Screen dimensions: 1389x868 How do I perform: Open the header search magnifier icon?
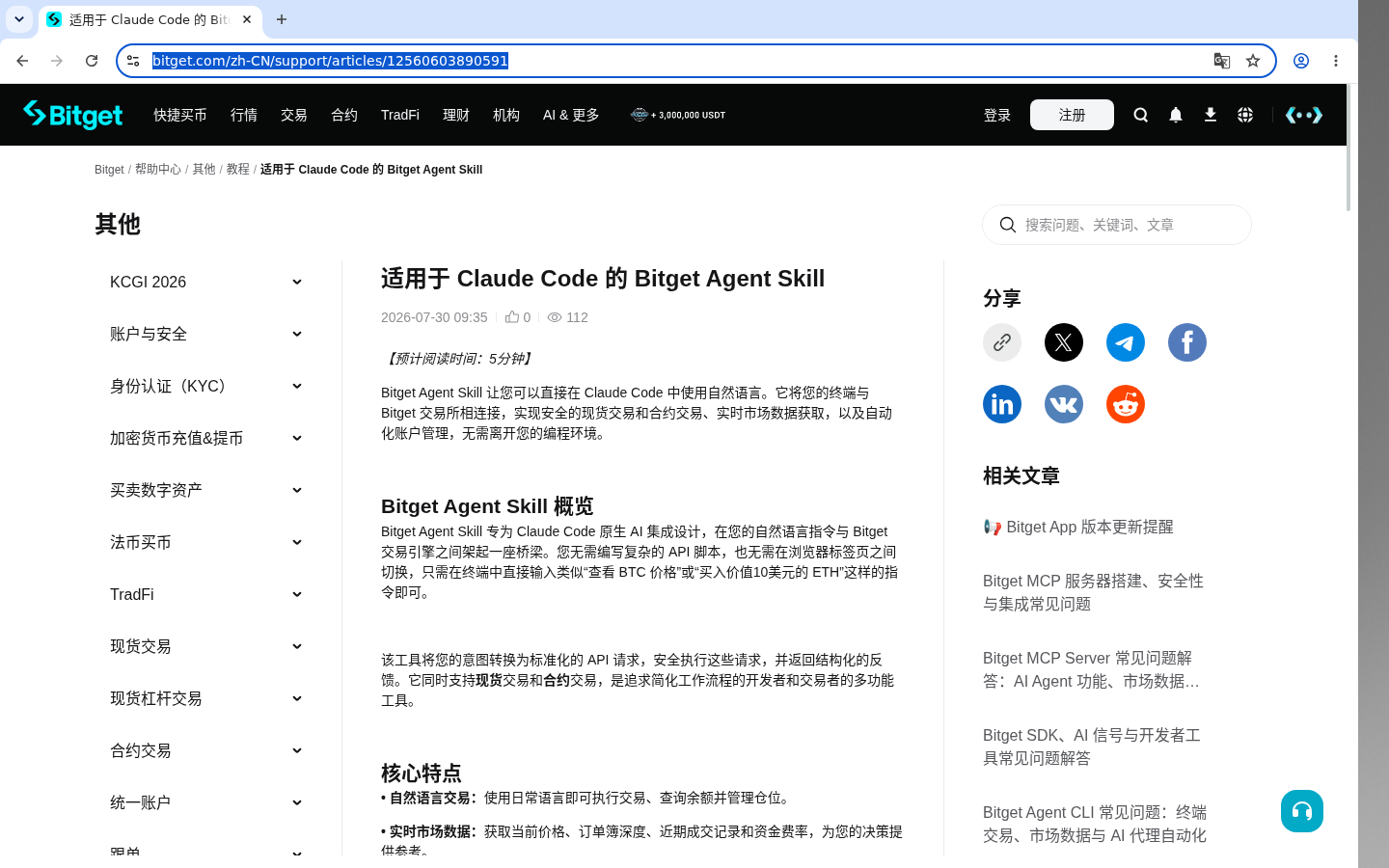pyautogui.click(x=1141, y=115)
